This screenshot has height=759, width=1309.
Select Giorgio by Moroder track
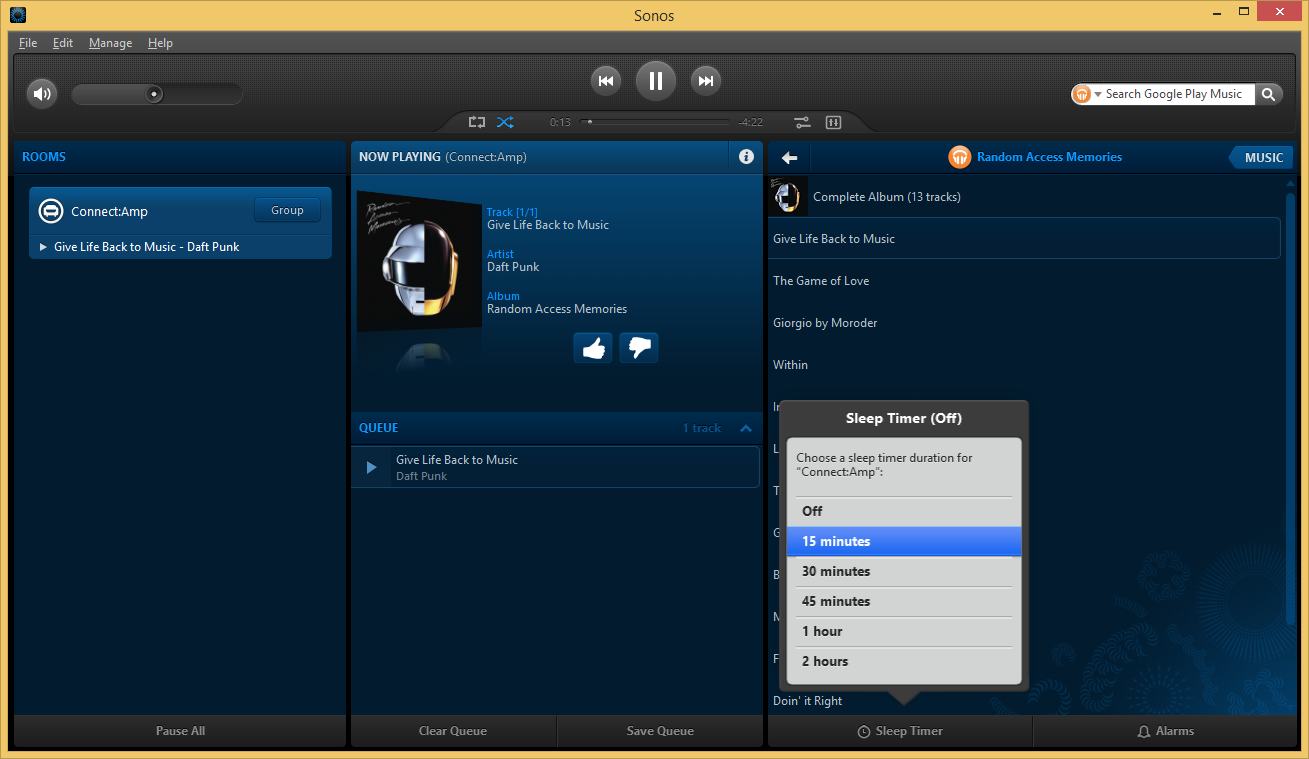tap(1025, 323)
